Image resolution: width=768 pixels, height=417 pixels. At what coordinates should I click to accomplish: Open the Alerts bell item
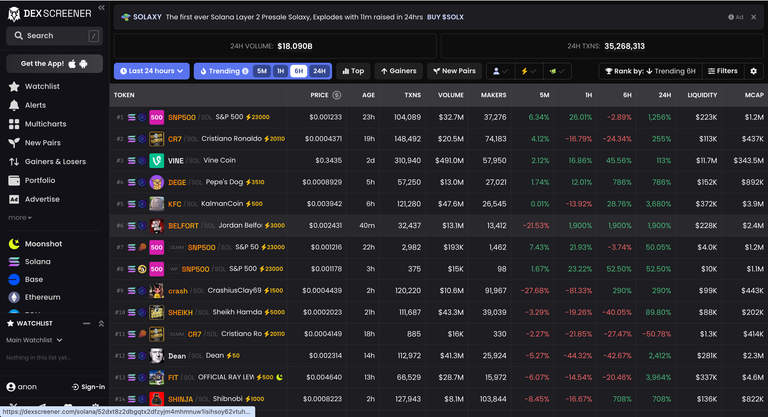point(27,105)
